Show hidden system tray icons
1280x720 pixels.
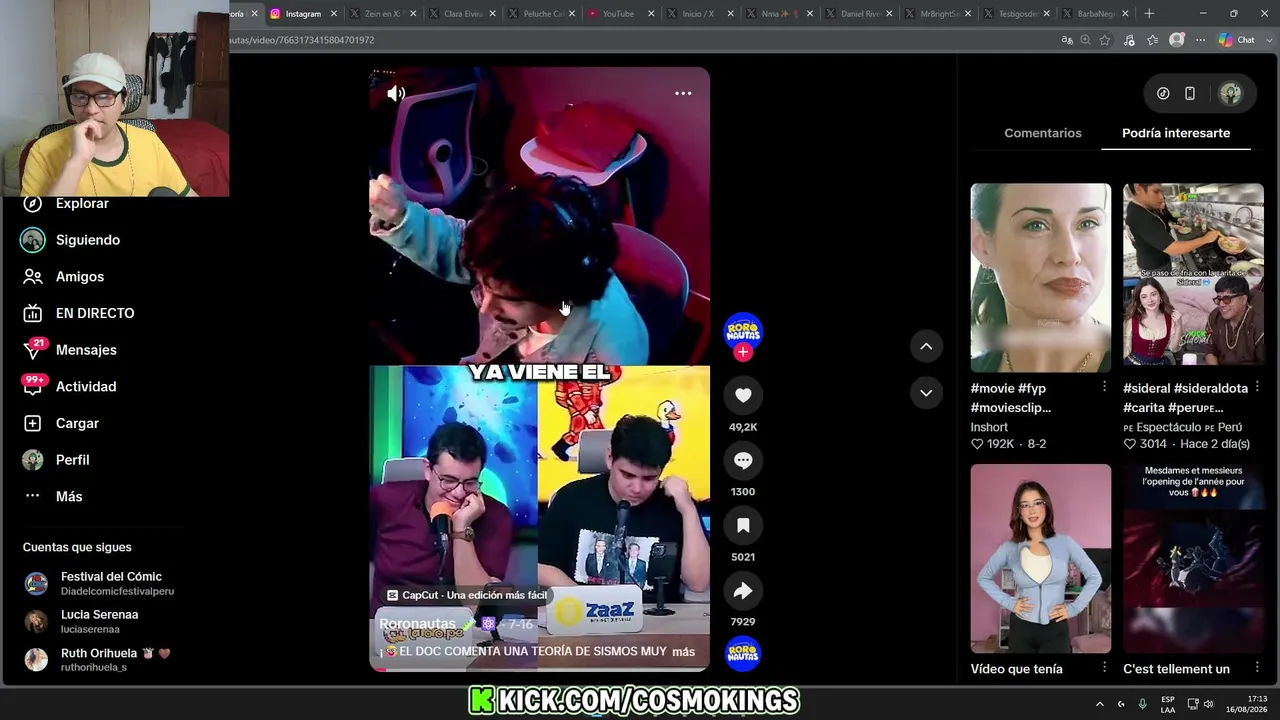point(1099,704)
